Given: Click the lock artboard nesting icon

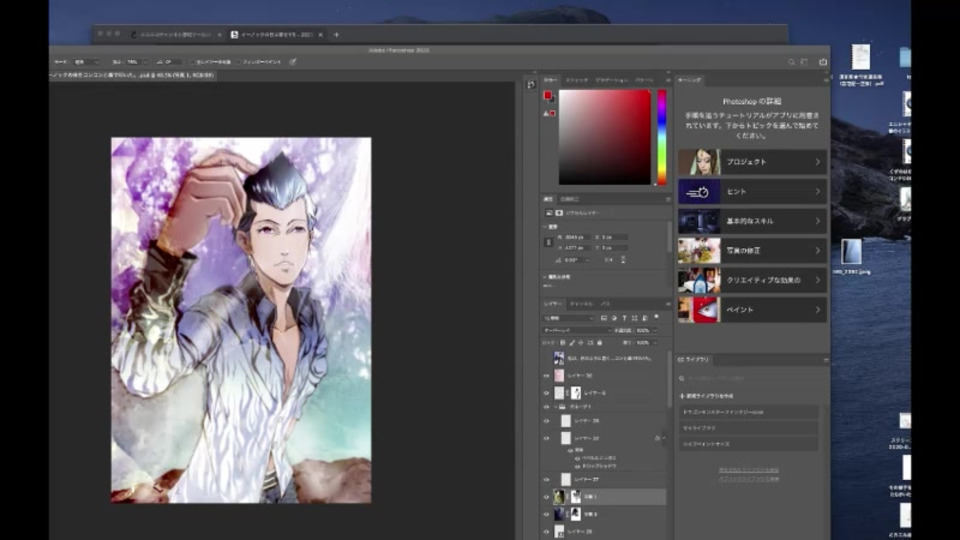Looking at the screenshot, I should (590, 343).
